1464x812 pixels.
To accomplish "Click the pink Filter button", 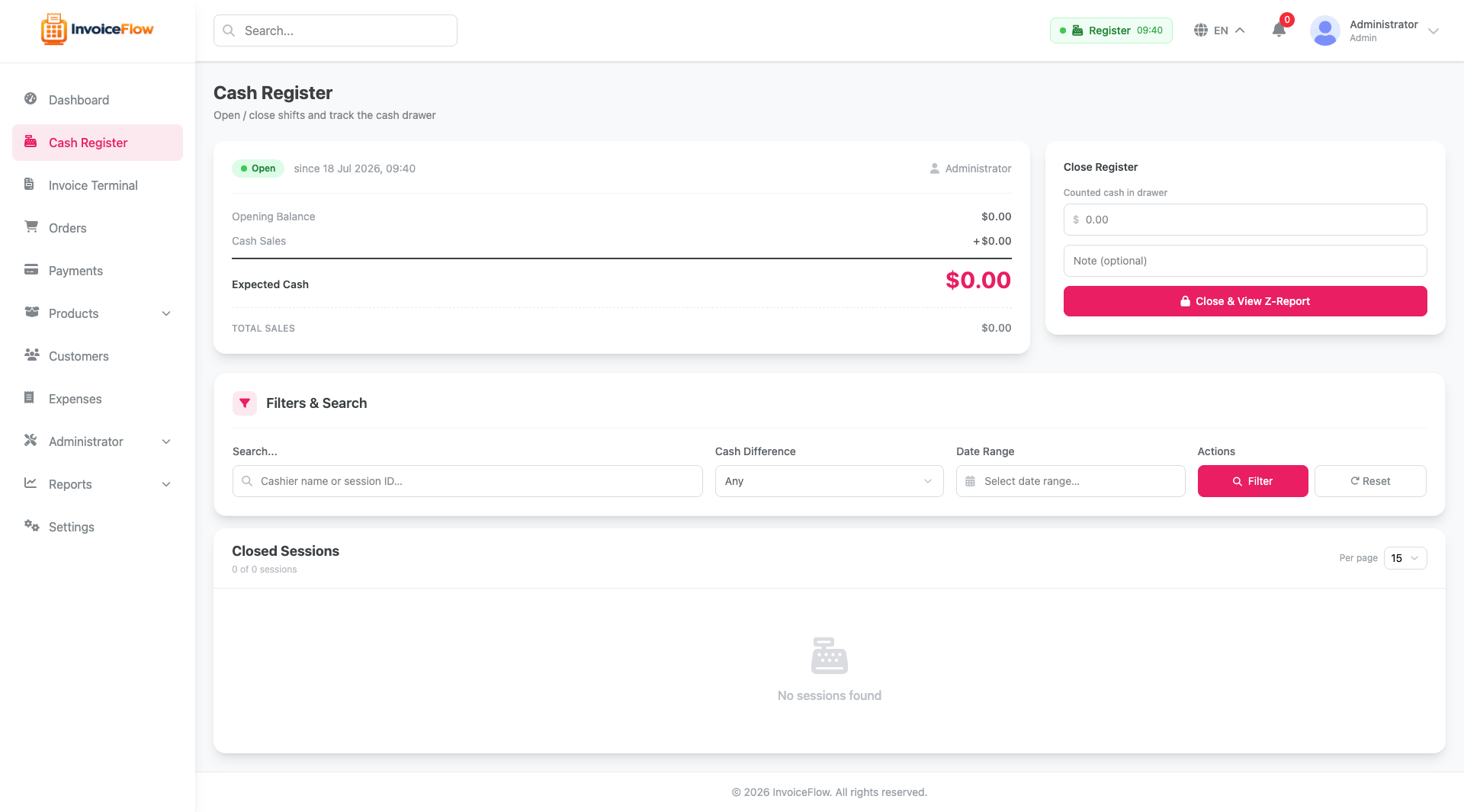I will tap(1253, 481).
